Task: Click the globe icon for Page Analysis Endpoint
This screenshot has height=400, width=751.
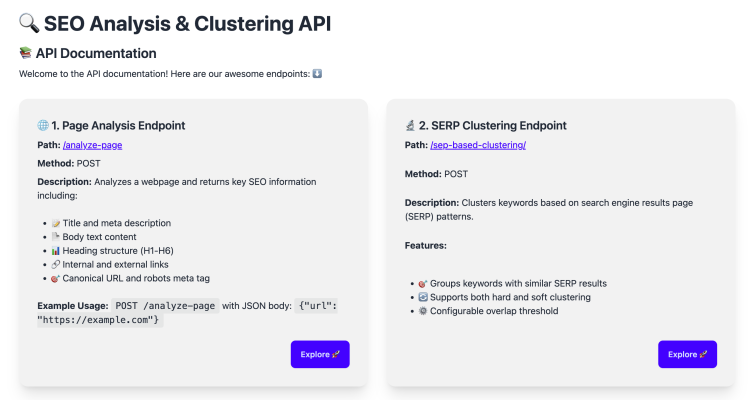Action: [x=43, y=126]
